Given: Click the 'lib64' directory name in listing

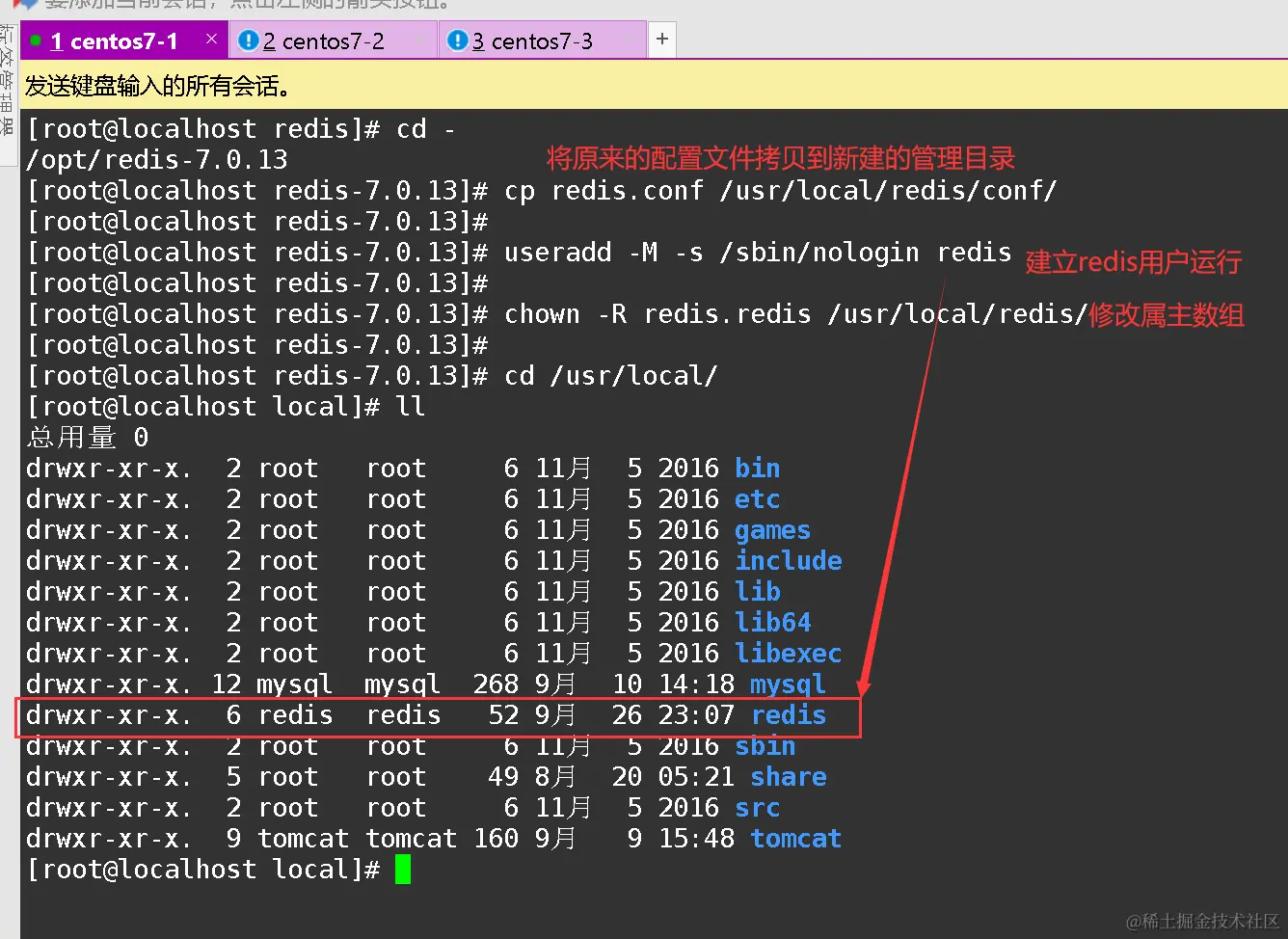Looking at the screenshot, I should pos(773,623).
